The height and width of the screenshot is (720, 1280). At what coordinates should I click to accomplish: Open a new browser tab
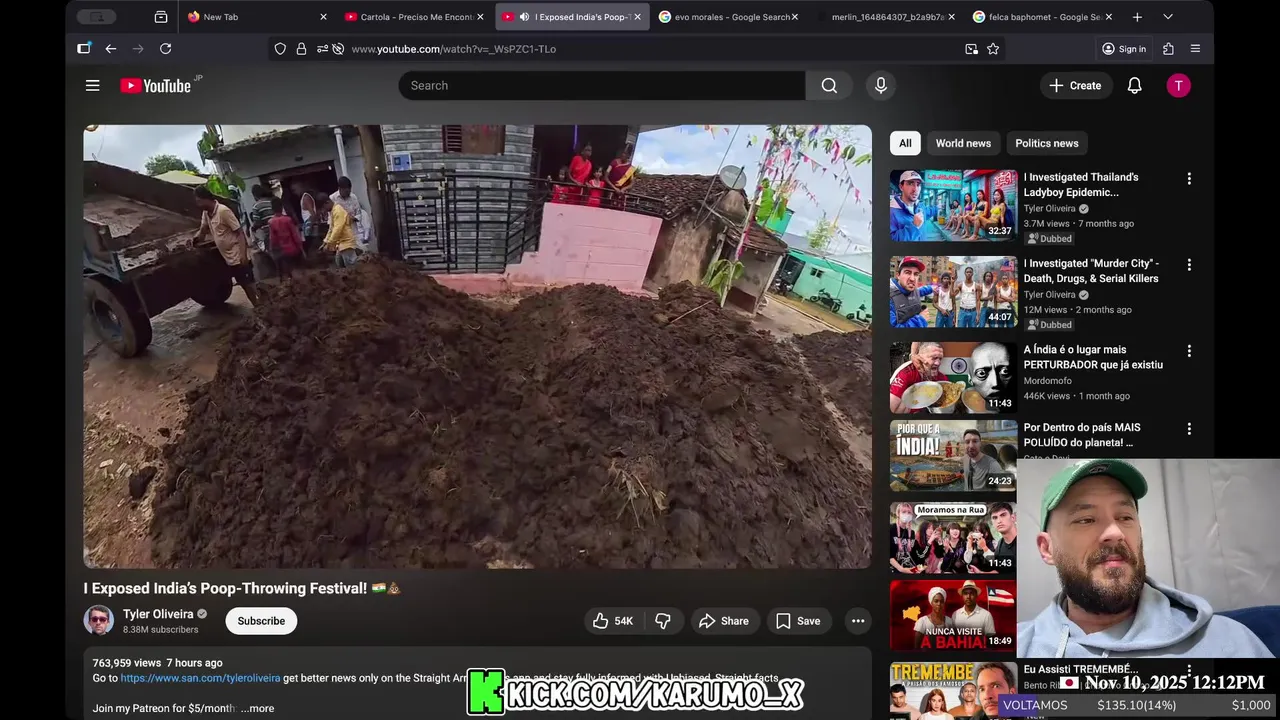click(x=1137, y=17)
